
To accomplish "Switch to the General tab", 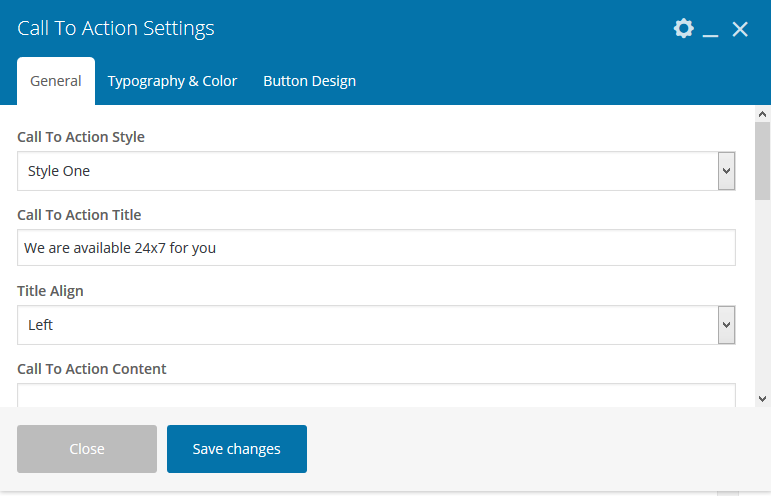I will click(56, 81).
